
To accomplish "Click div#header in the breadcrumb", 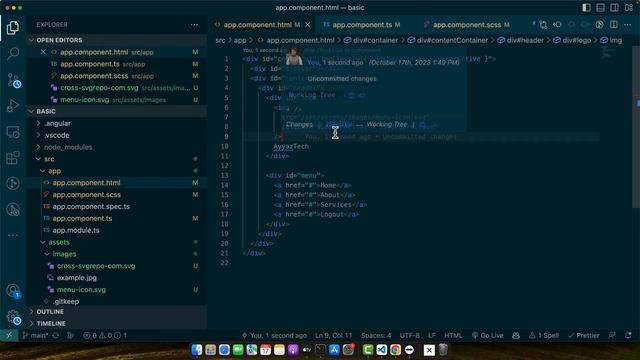I will pyautogui.click(x=520, y=40).
